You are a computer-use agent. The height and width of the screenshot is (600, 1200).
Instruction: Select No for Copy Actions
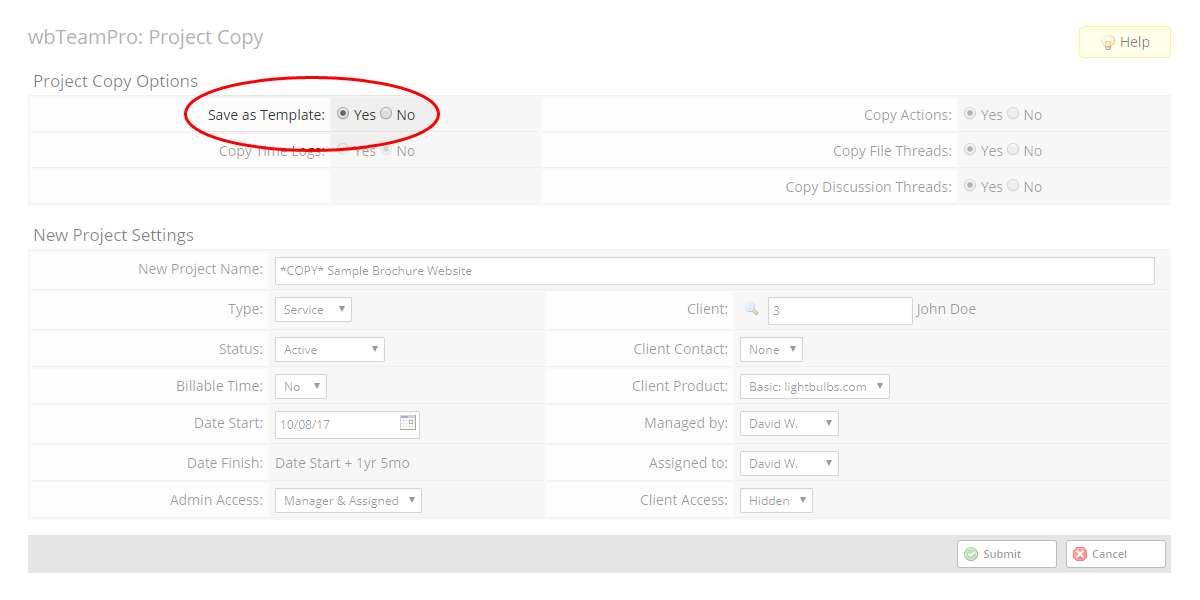1013,114
